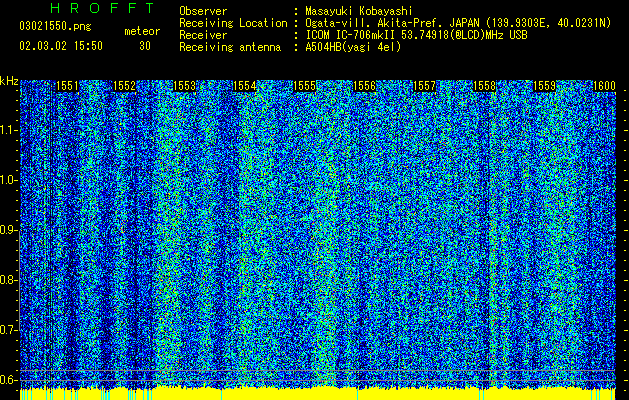629x400 pixels.
Task: Click the HROFFT title text
Action: click(x=102, y=8)
